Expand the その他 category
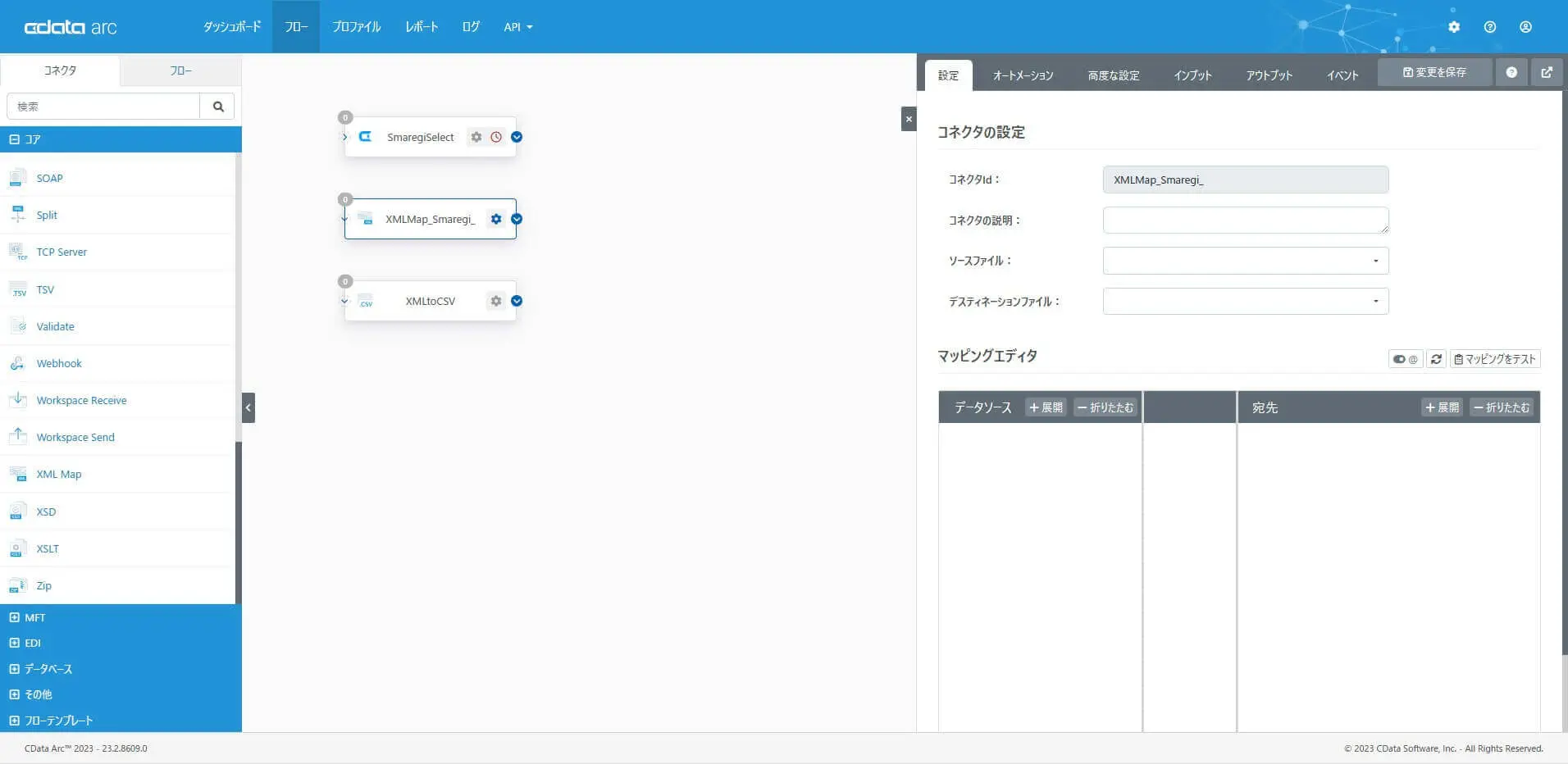Image resolution: width=1568 pixels, height=764 pixels. (x=14, y=694)
